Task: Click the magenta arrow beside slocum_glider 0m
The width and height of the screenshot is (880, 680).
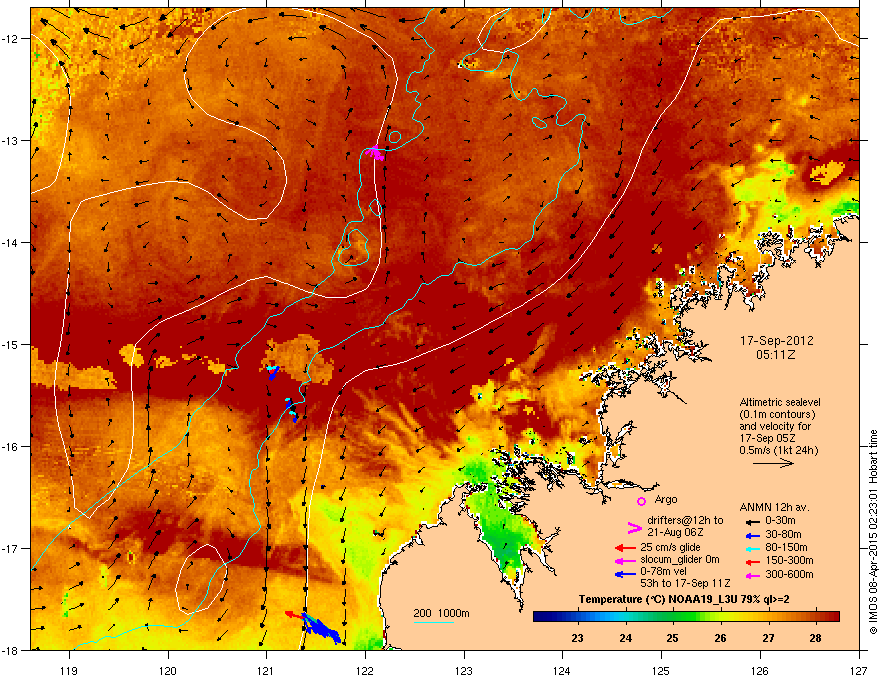Action: [625, 560]
